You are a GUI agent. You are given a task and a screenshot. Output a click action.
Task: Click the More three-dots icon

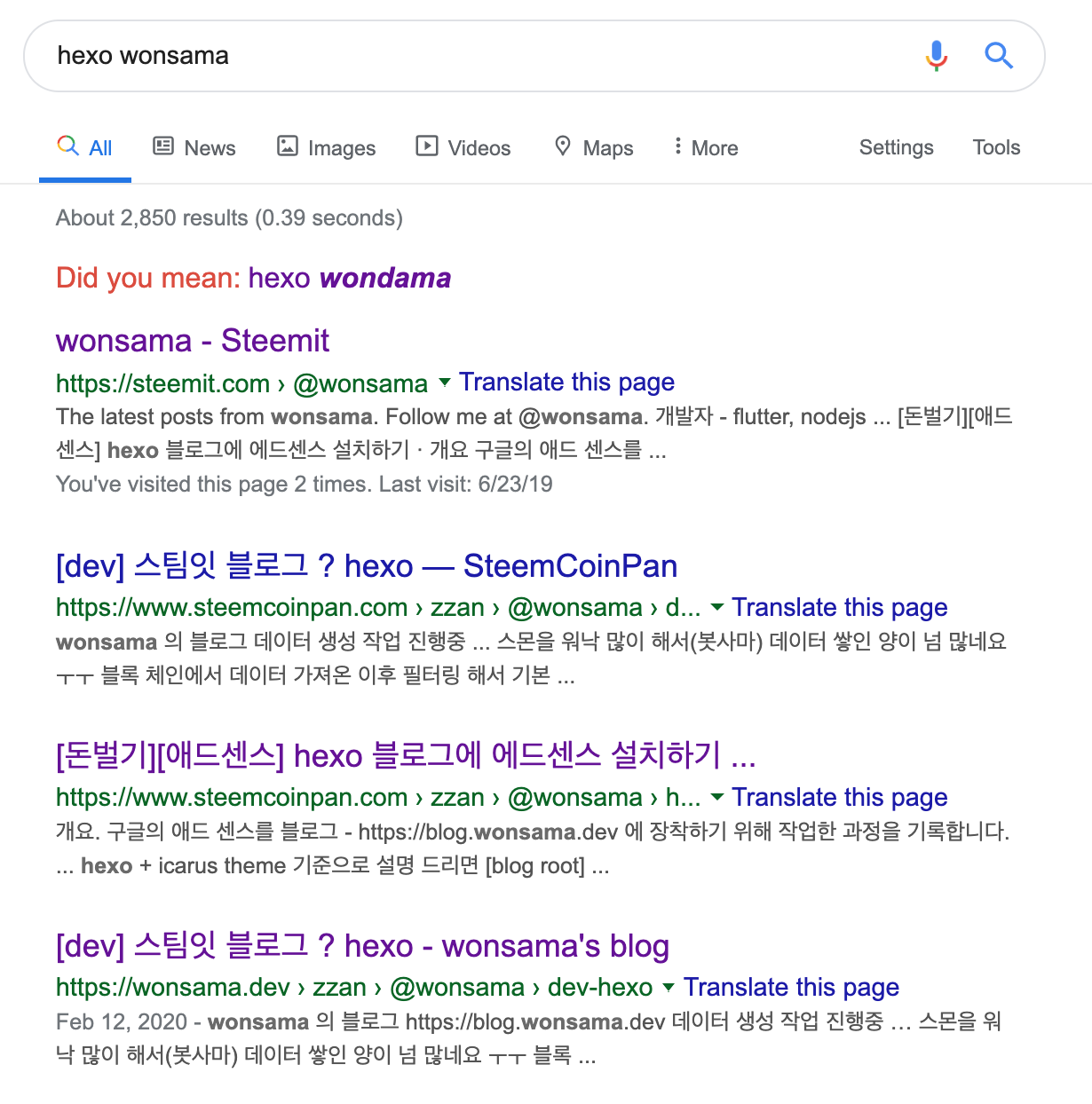(x=678, y=146)
